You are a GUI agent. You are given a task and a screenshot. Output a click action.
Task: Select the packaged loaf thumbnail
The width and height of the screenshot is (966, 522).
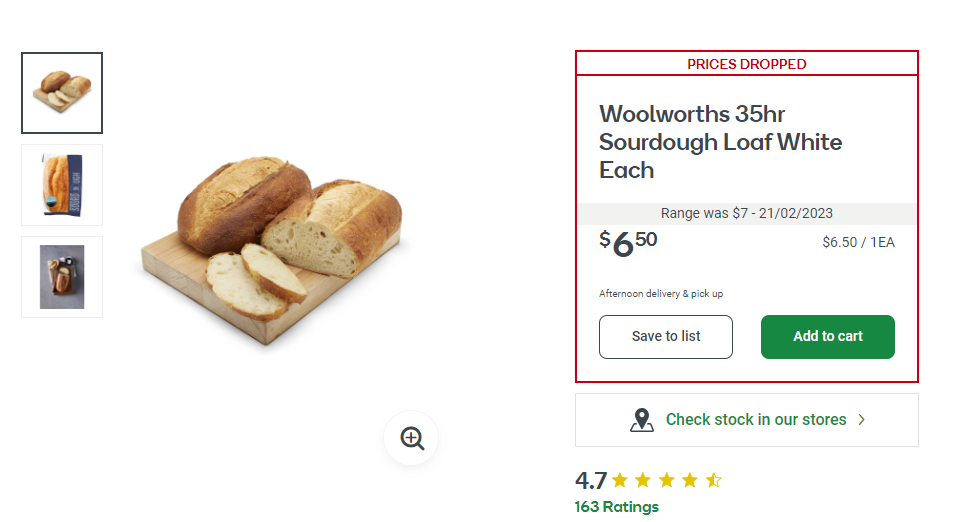click(x=62, y=185)
